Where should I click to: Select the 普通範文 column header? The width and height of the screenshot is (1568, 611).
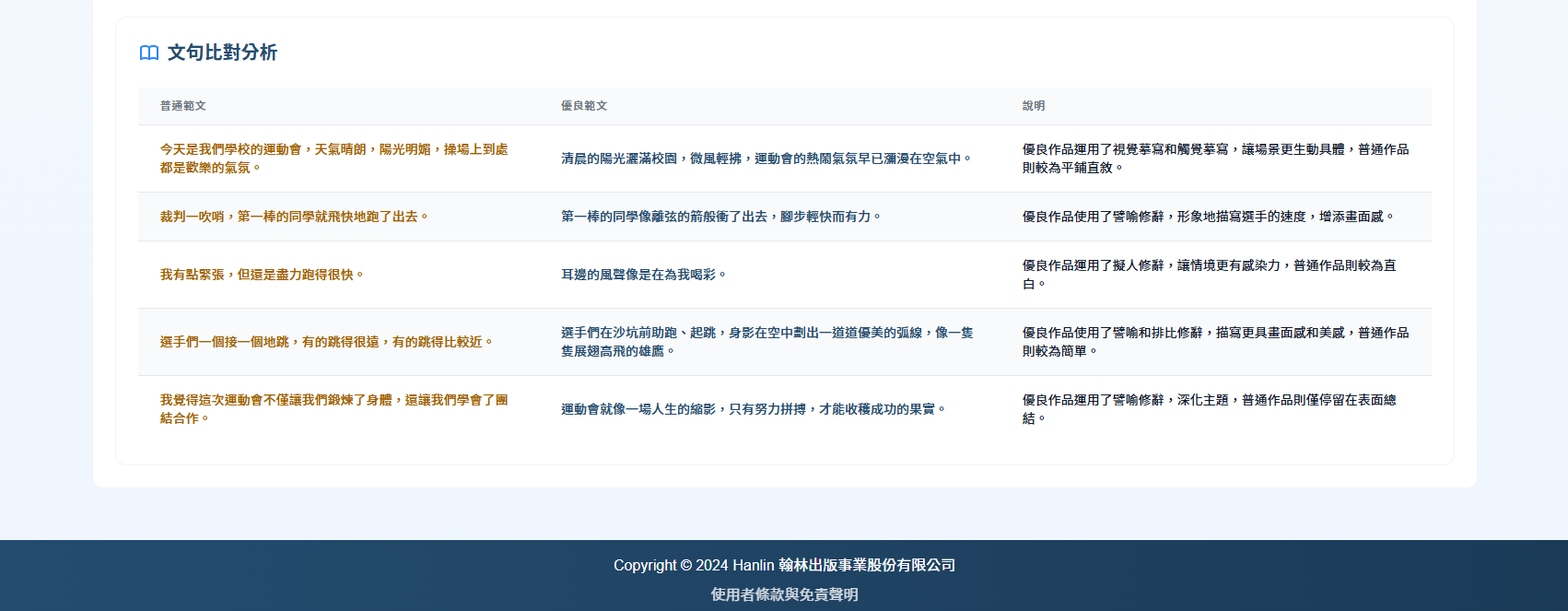(183, 106)
